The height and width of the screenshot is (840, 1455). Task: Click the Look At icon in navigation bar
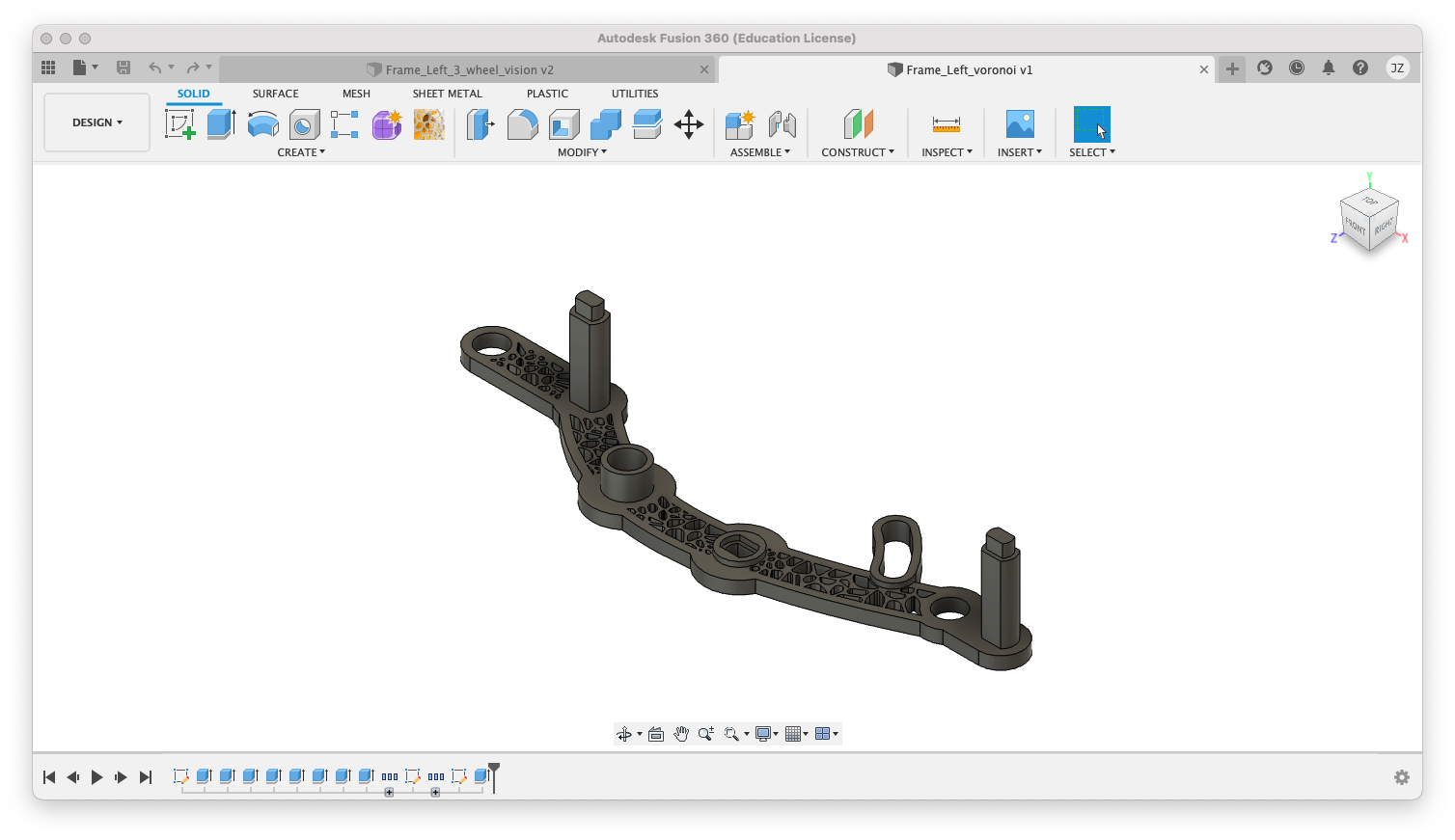[x=656, y=734]
